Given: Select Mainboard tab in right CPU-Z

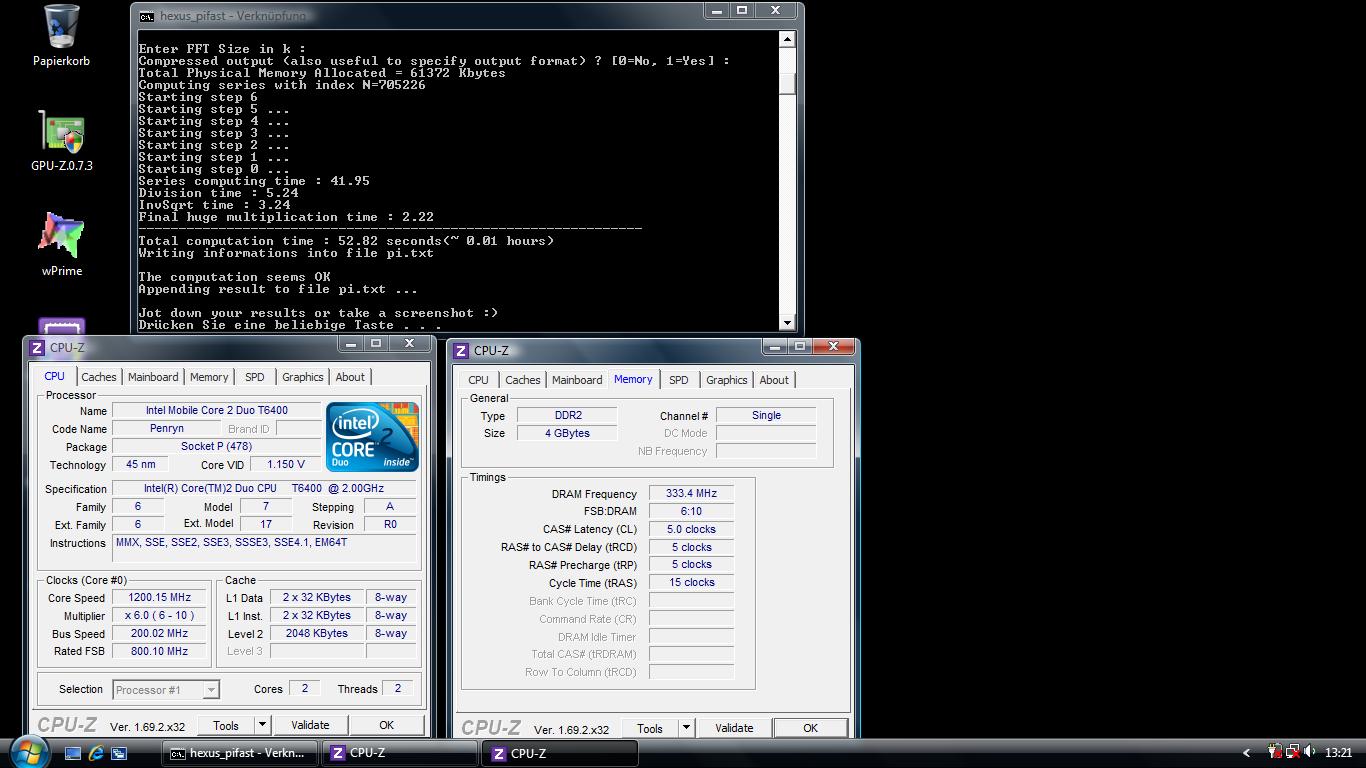Looking at the screenshot, I should (577, 380).
